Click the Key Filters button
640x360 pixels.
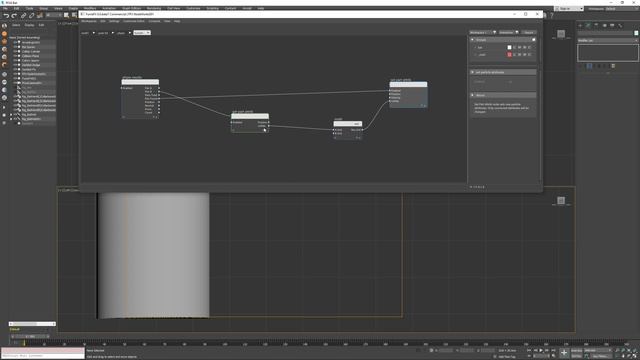coord(600,356)
